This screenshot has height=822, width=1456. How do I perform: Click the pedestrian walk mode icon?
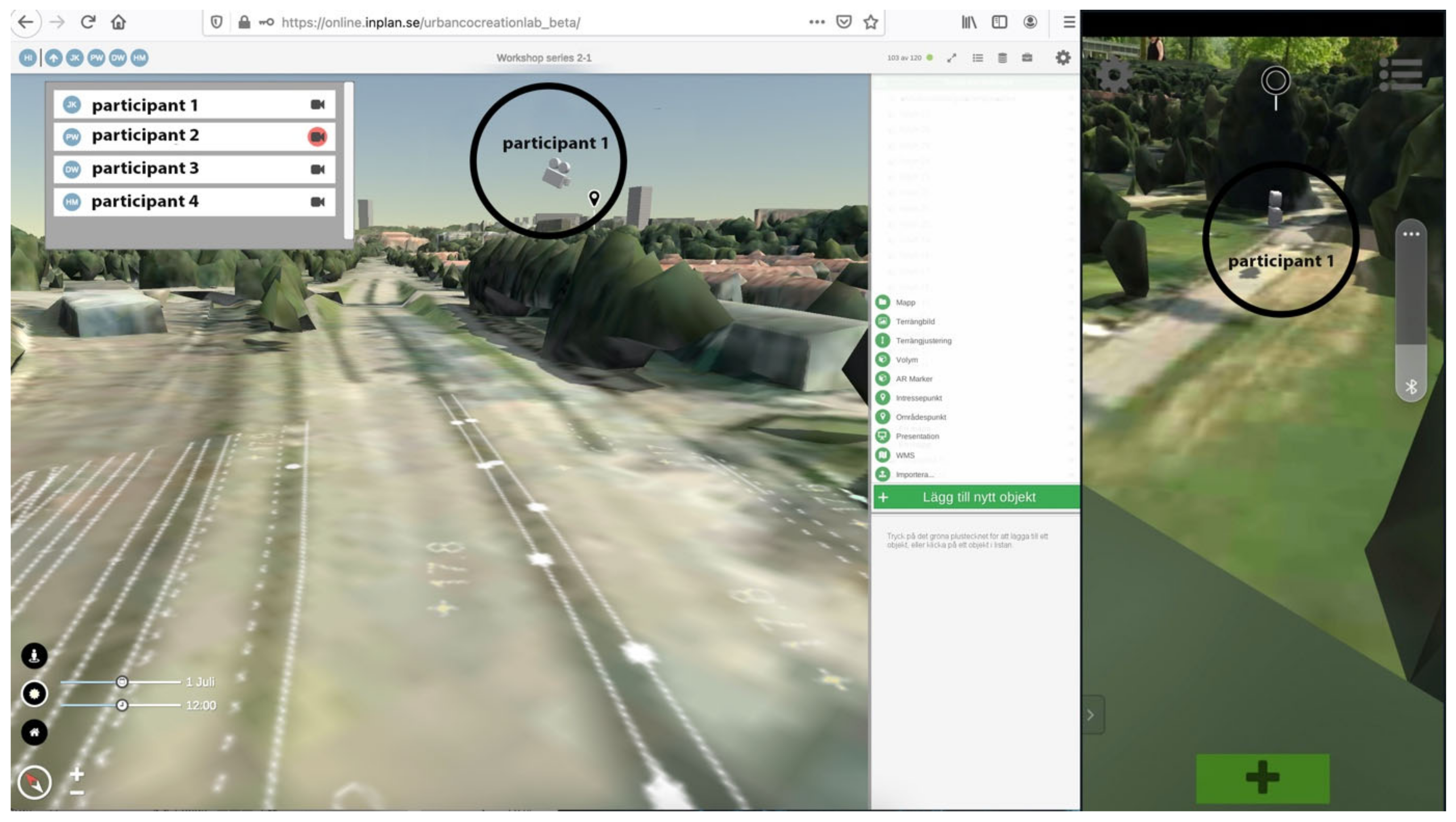click(34, 656)
